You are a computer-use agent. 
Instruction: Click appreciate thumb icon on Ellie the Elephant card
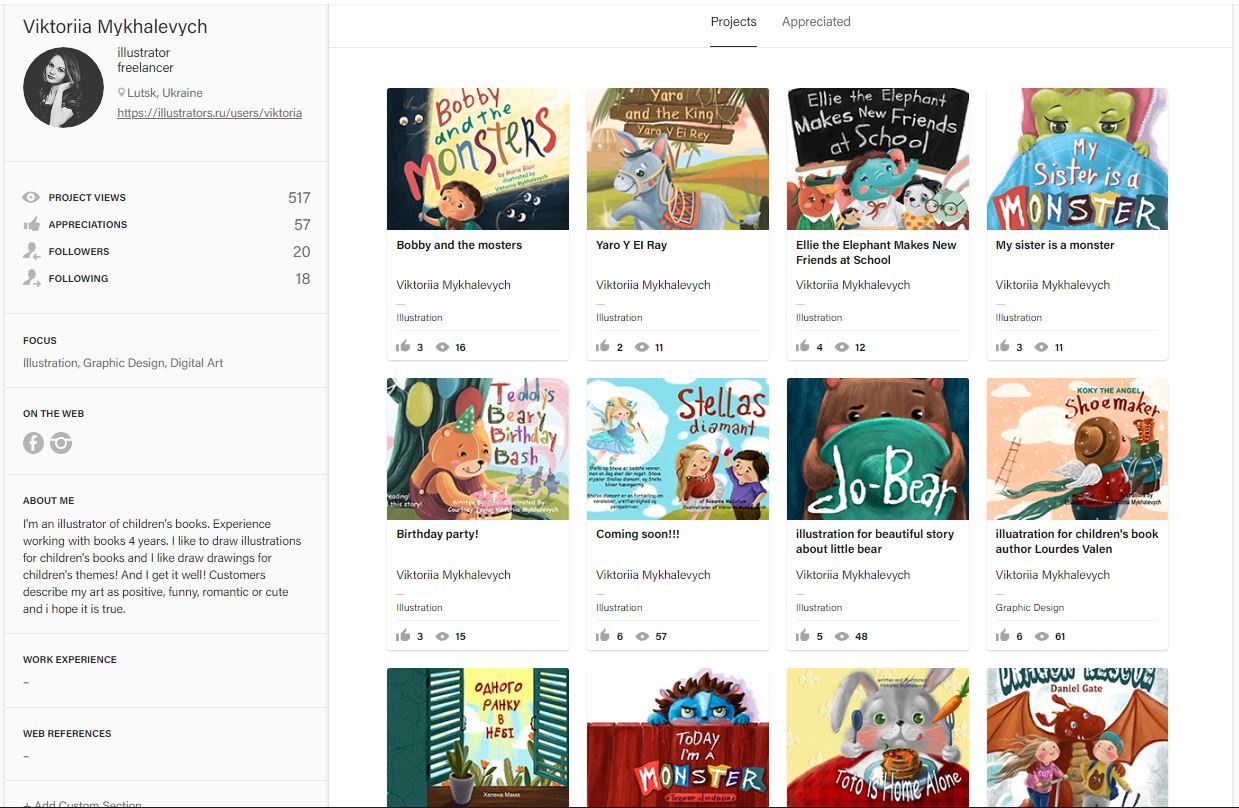804,347
